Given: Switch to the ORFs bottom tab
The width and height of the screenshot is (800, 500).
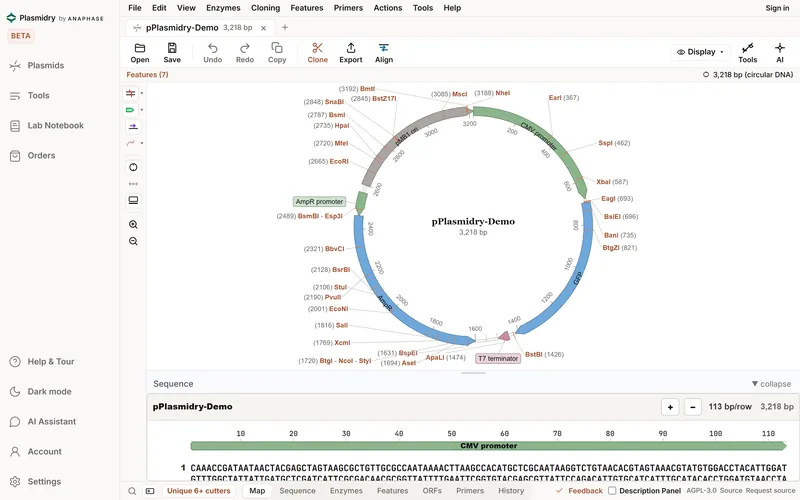Looking at the screenshot, I should point(432,491).
